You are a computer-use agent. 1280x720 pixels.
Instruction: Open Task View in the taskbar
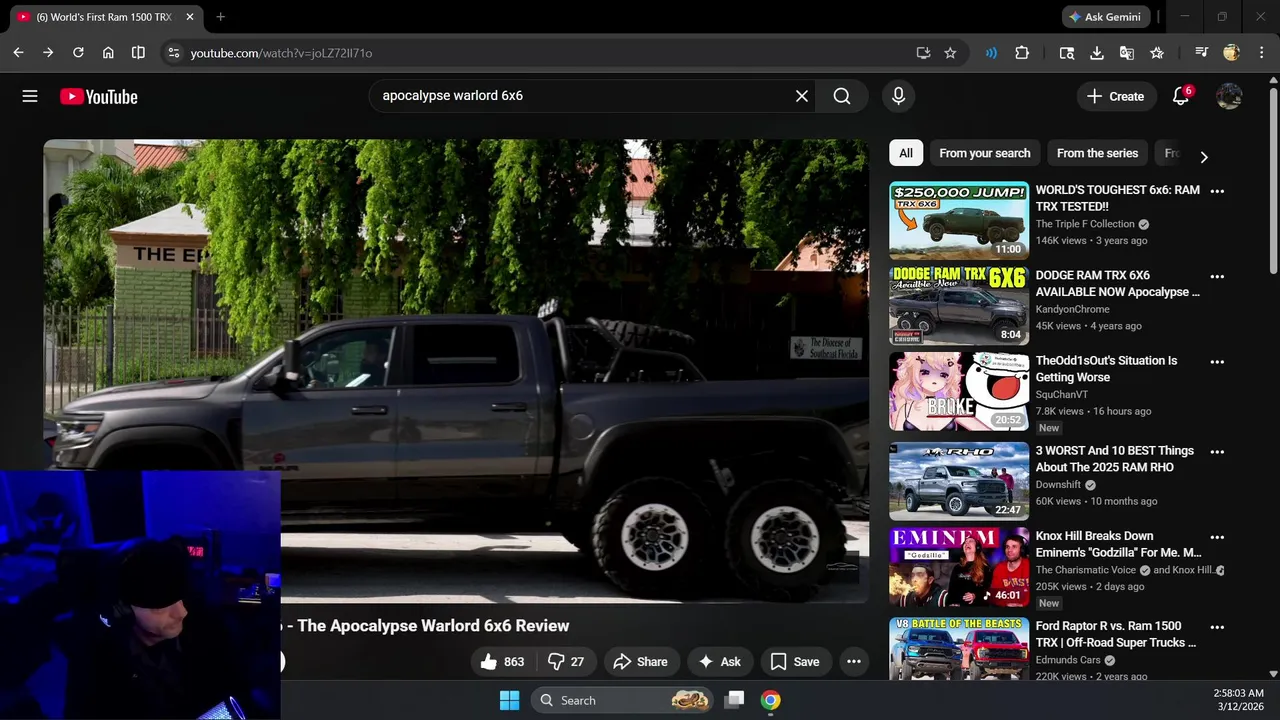[735, 700]
